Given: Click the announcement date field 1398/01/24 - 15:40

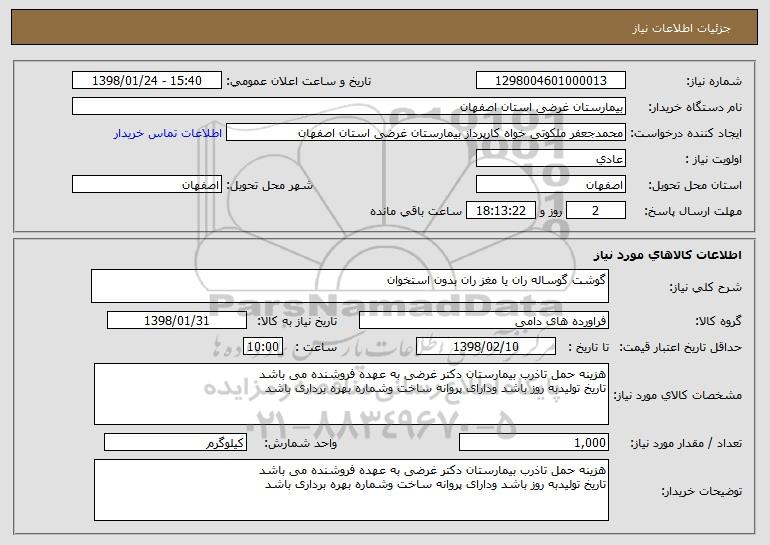Looking at the screenshot, I should pos(147,81).
